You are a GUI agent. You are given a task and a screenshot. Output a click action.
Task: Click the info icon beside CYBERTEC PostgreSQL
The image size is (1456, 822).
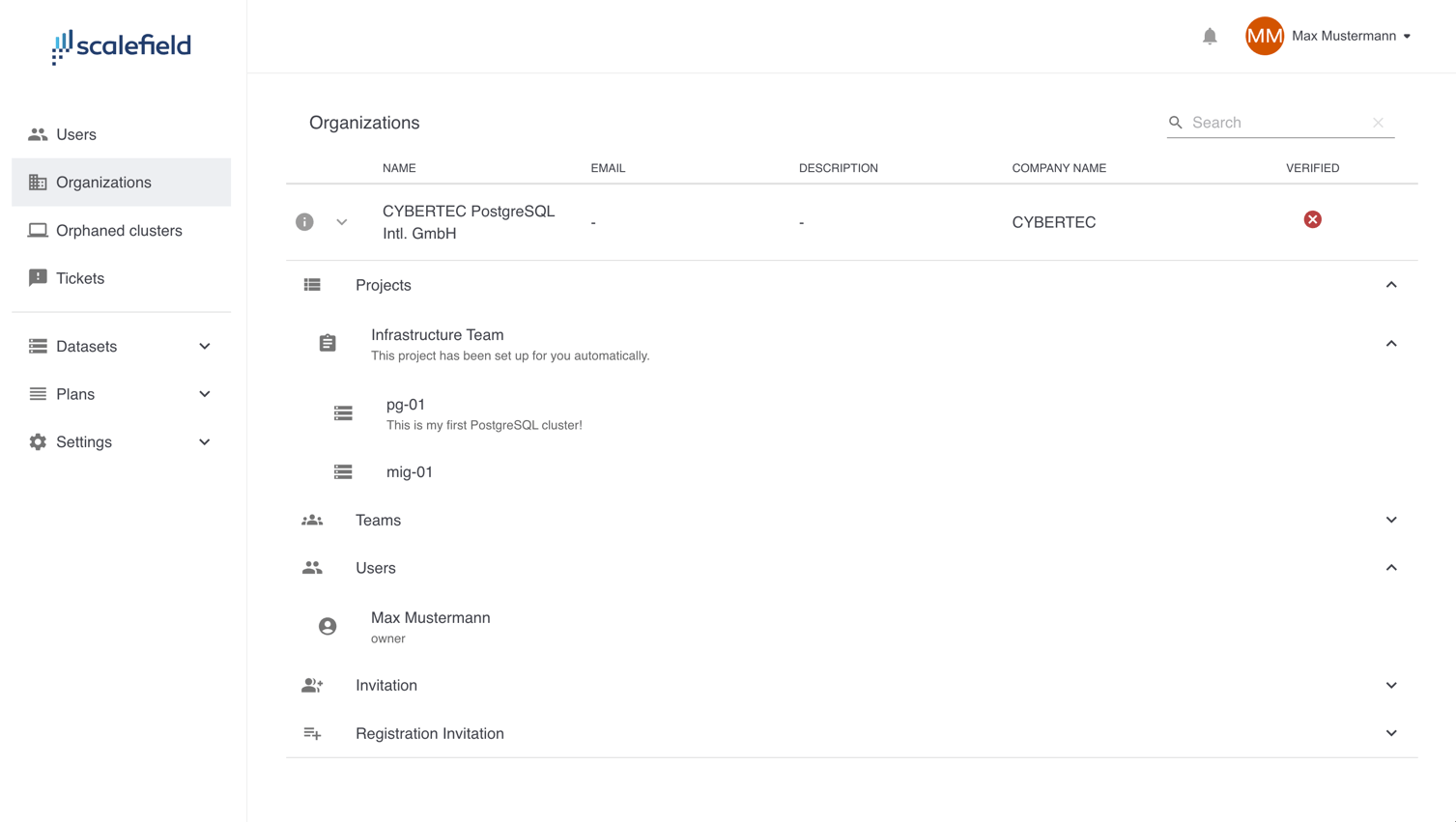pyautogui.click(x=304, y=222)
